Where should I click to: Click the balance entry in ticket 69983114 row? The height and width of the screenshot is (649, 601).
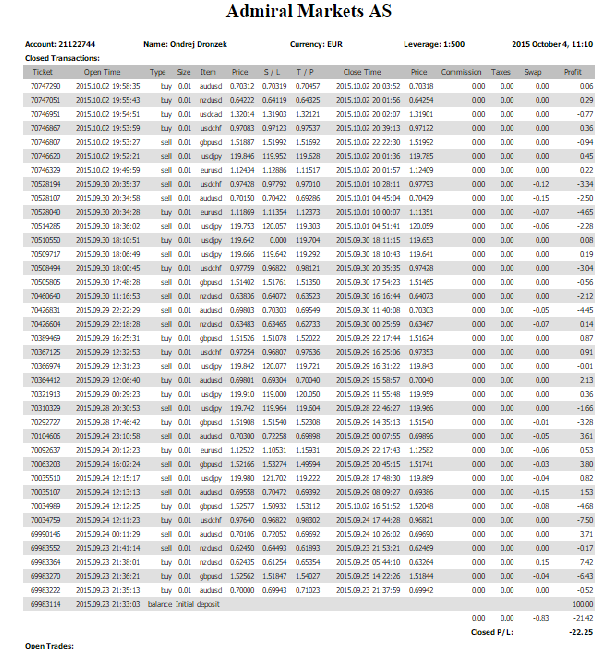point(160,604)
